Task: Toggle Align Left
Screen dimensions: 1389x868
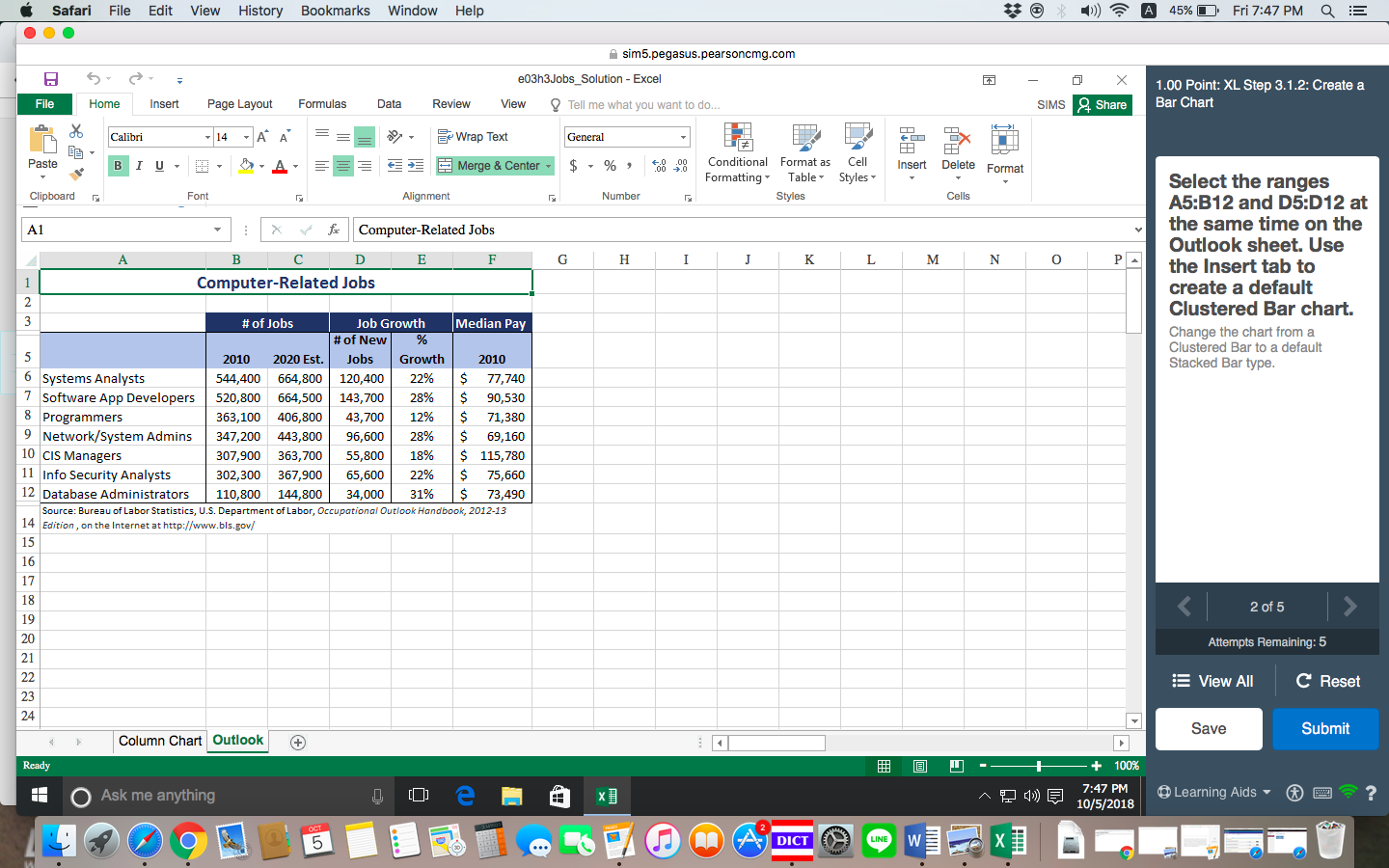Action: (x=322, y=166)
